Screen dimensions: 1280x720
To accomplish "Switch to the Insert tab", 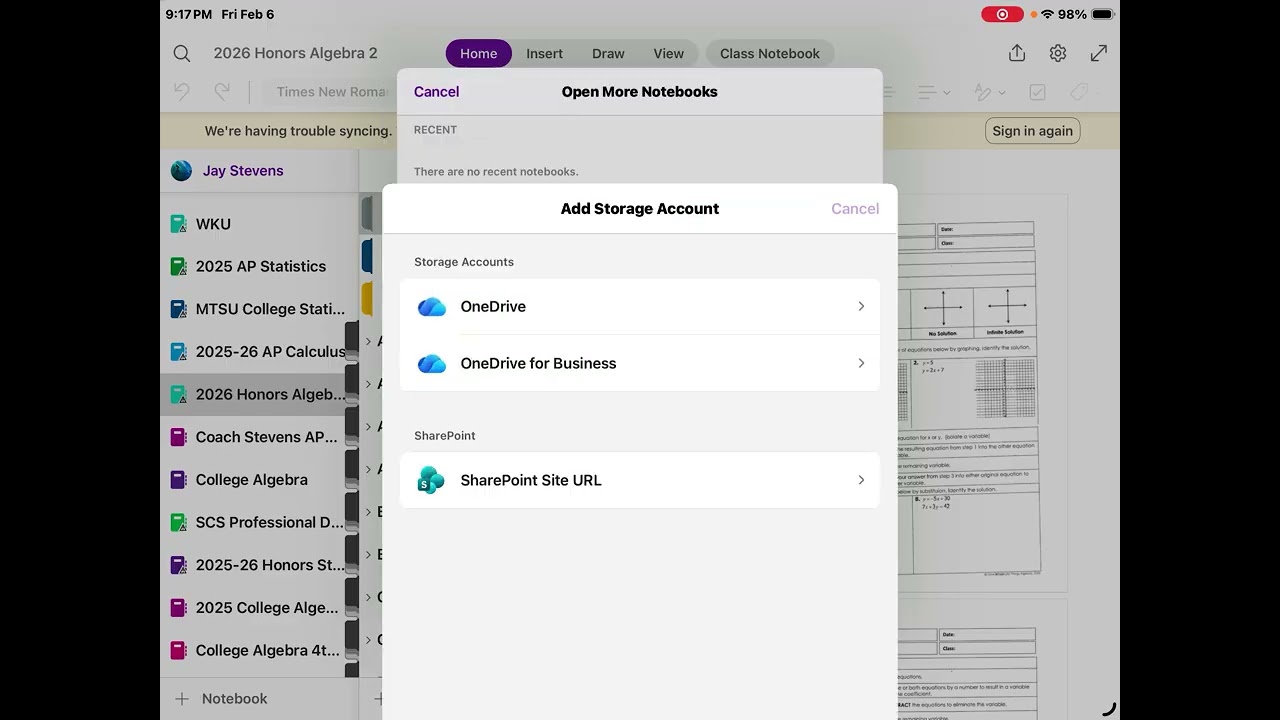I will pyautogui.click(x=545, y=54).
